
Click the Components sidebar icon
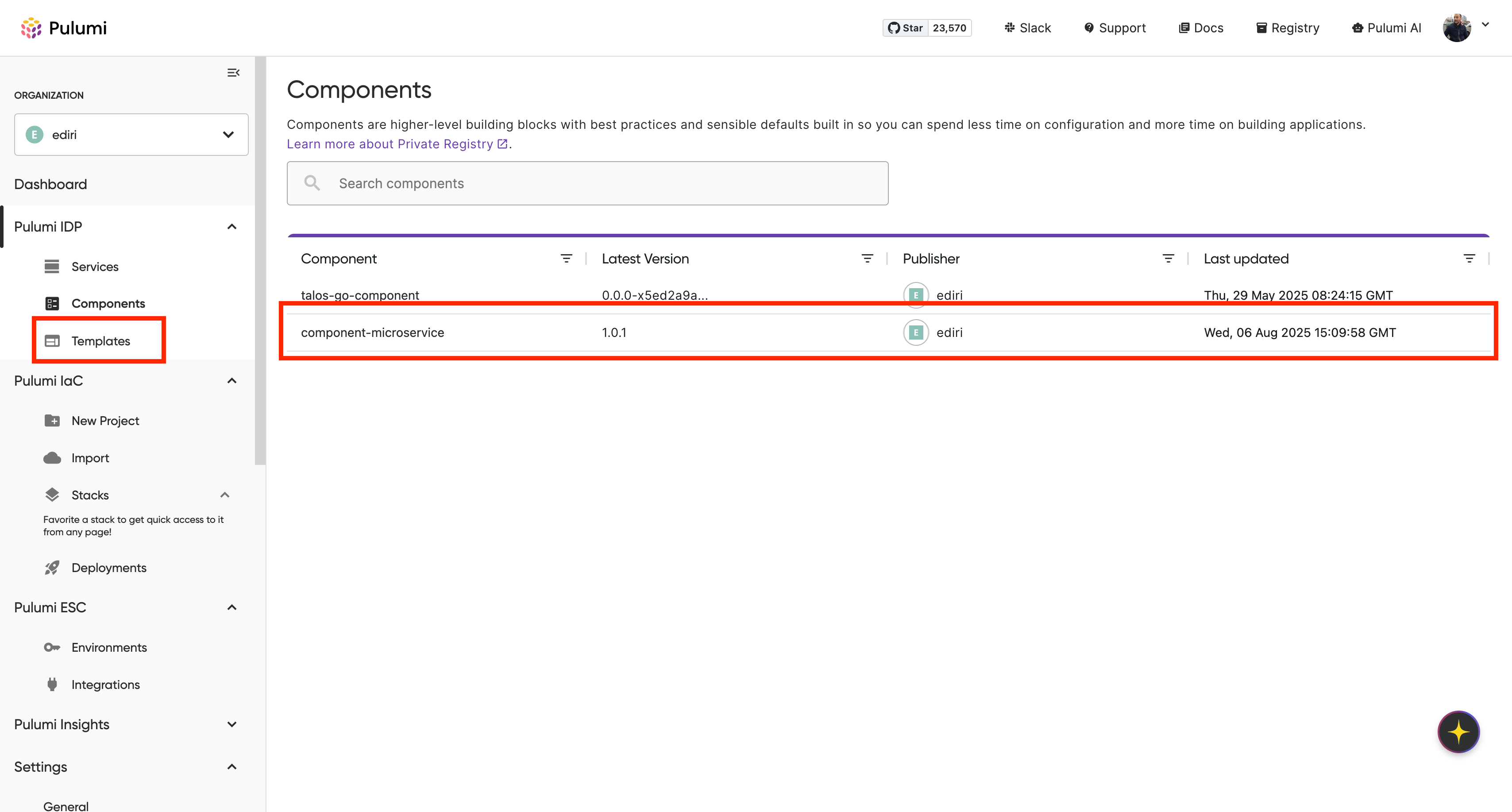(x=52, y=304)
